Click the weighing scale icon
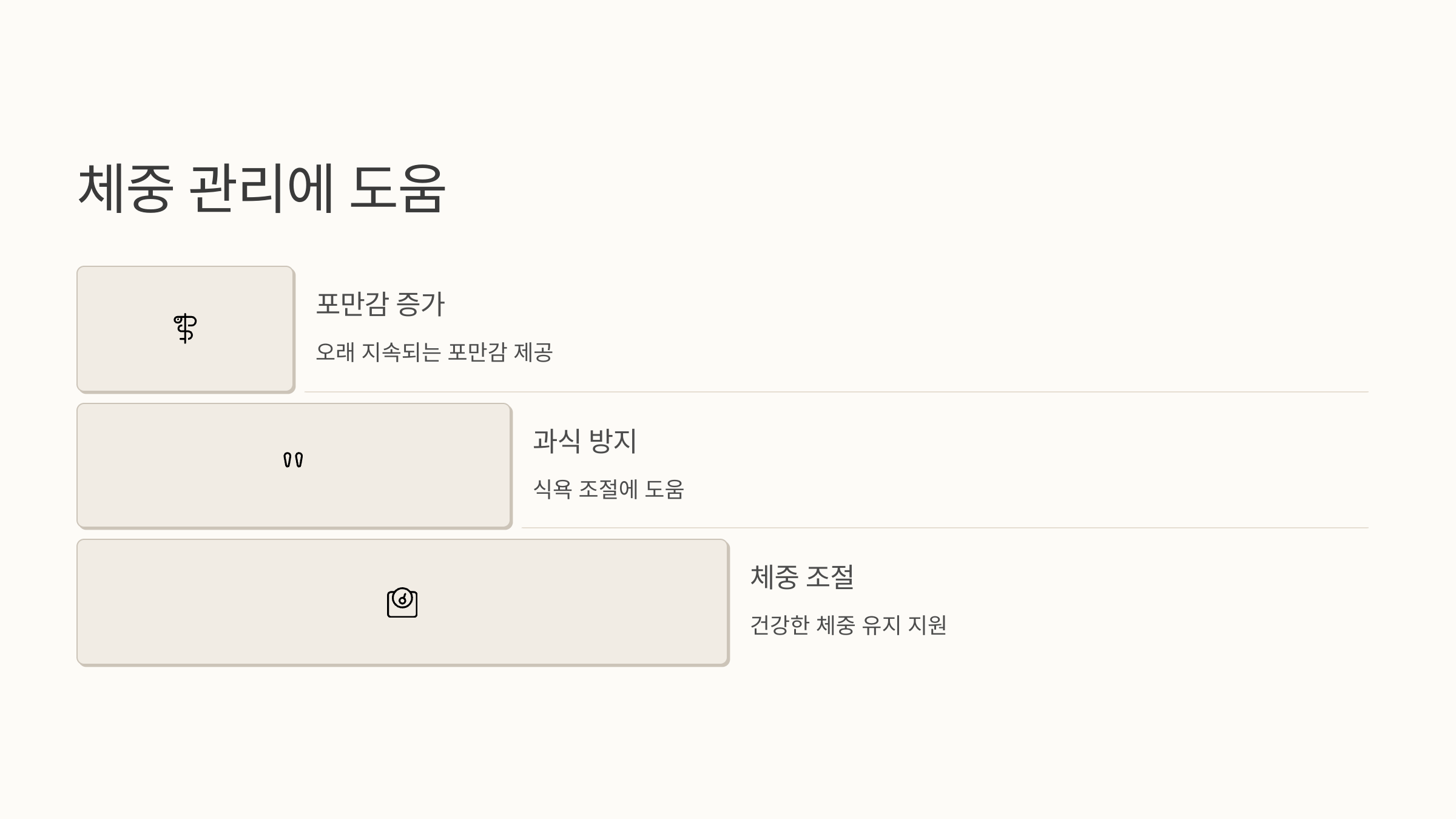This screenshot has height=819, width=1456. (x=402, y=602)
